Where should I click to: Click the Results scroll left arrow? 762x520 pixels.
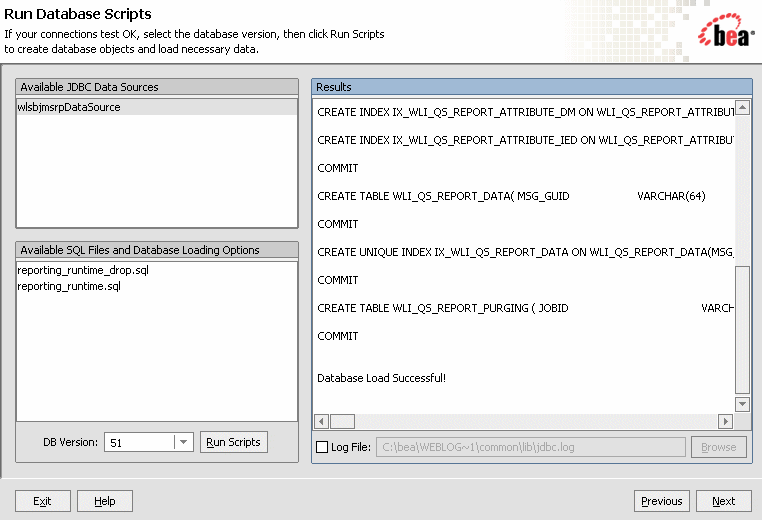click(322, 421)
